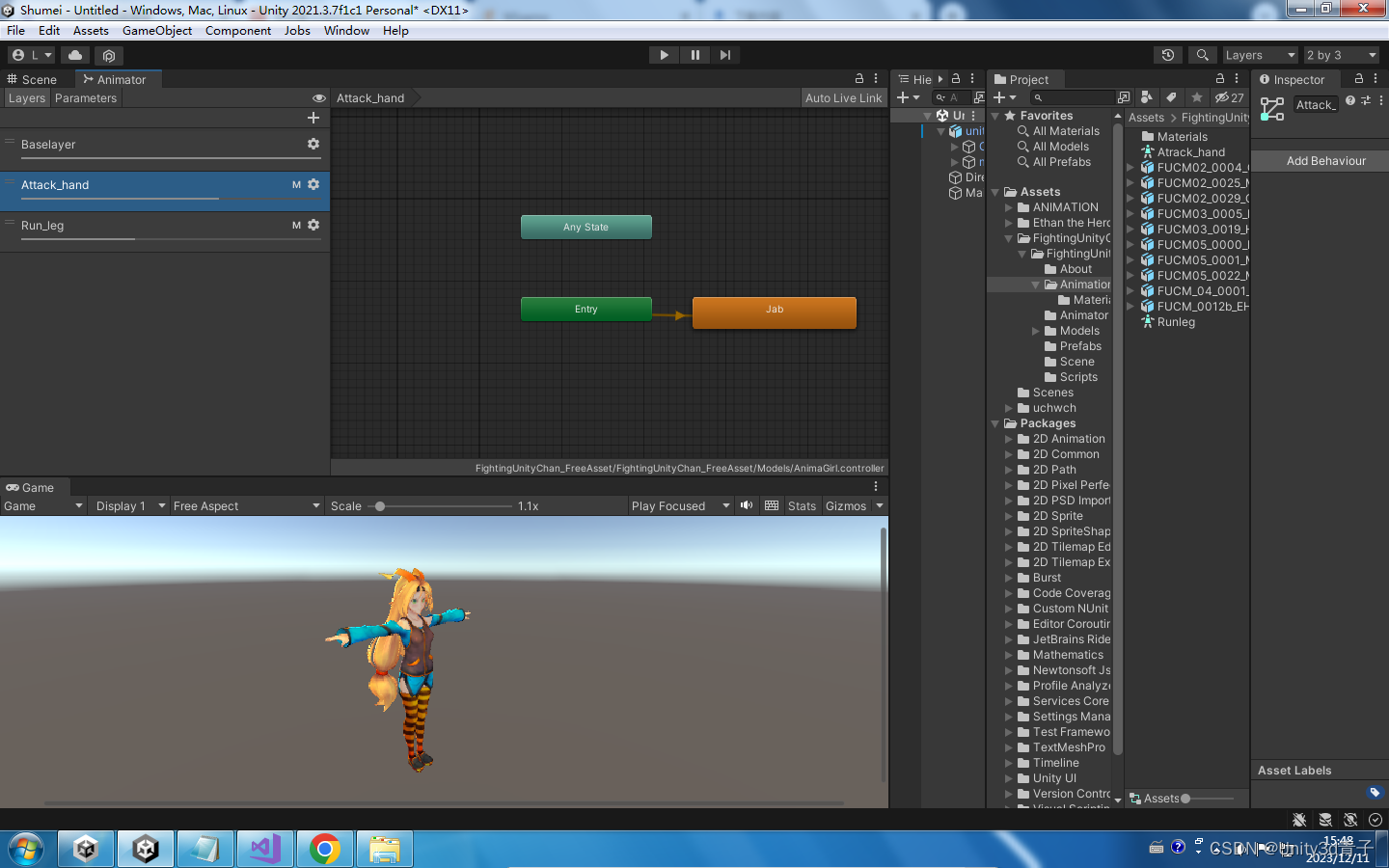Open the GameObject menu
This screenshot has height=868, width=1389.
coord(157,31)
